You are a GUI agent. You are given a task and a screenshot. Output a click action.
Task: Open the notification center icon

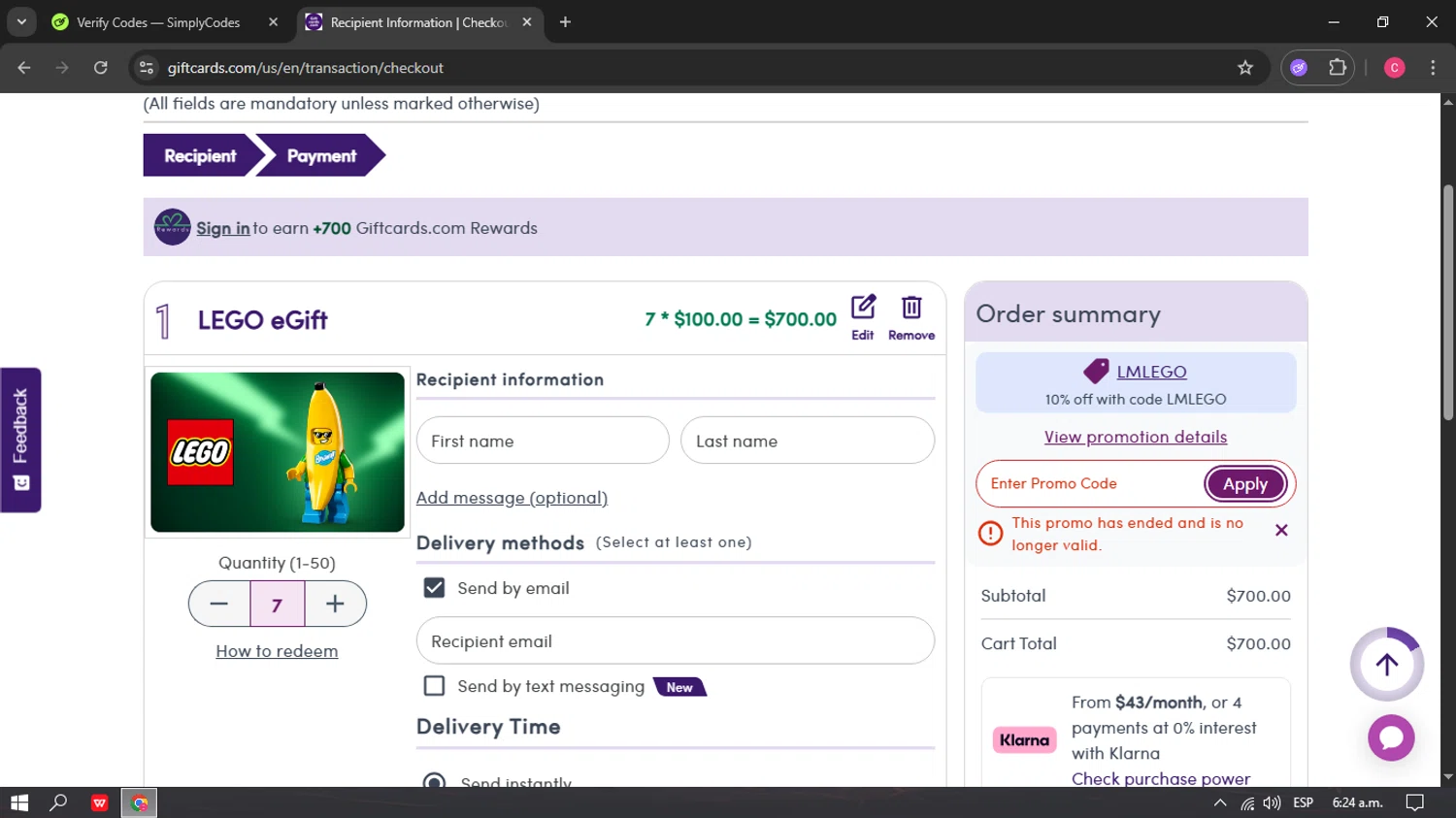1415,802
